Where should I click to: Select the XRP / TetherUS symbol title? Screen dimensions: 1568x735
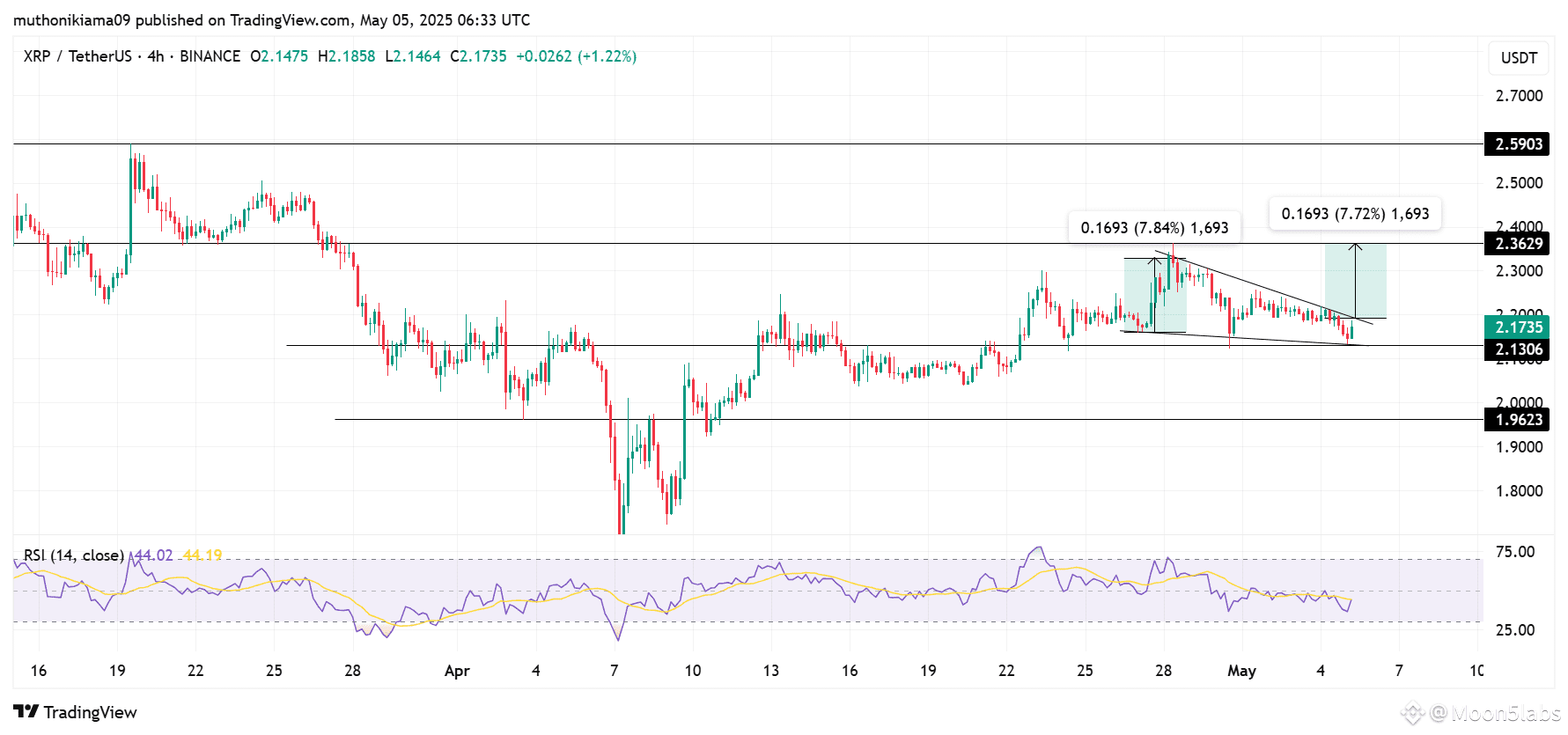(x=77, y=56)
